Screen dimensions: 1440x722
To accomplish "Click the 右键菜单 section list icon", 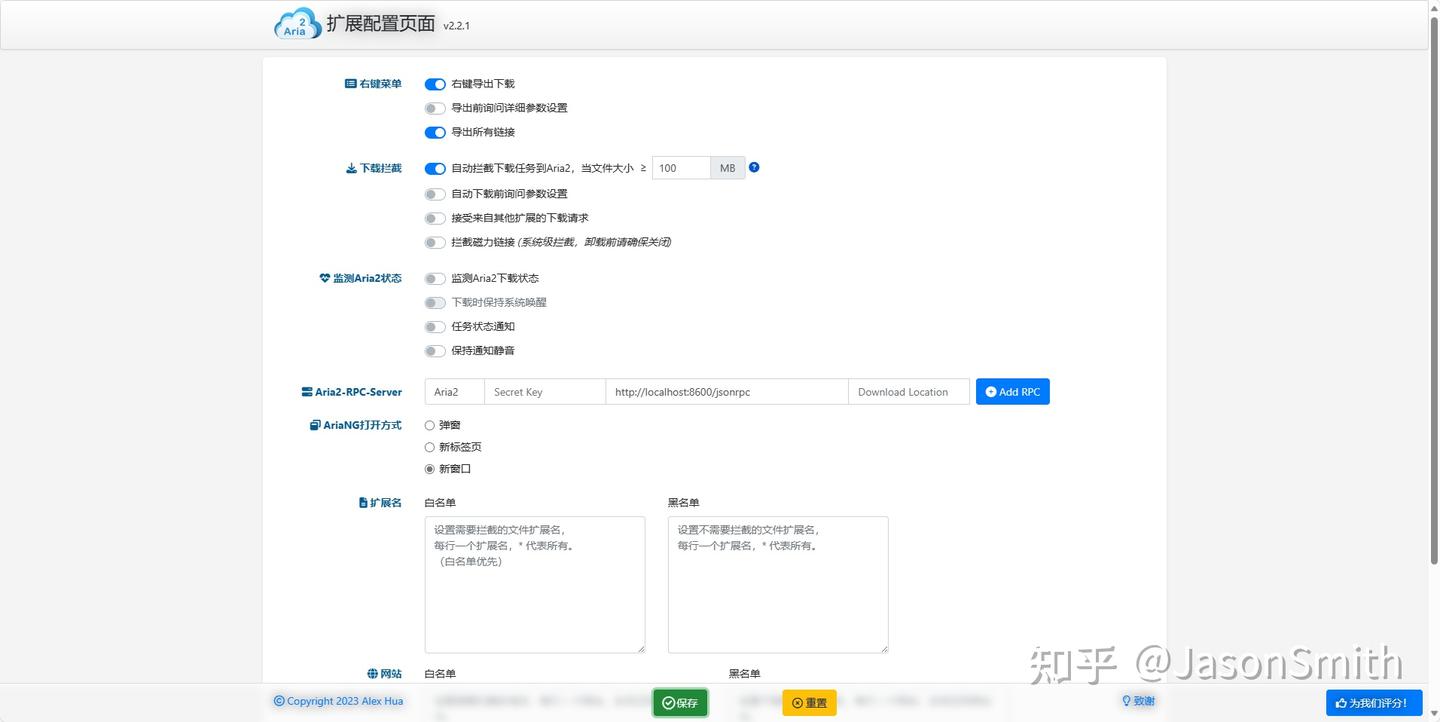I will 349,83.
